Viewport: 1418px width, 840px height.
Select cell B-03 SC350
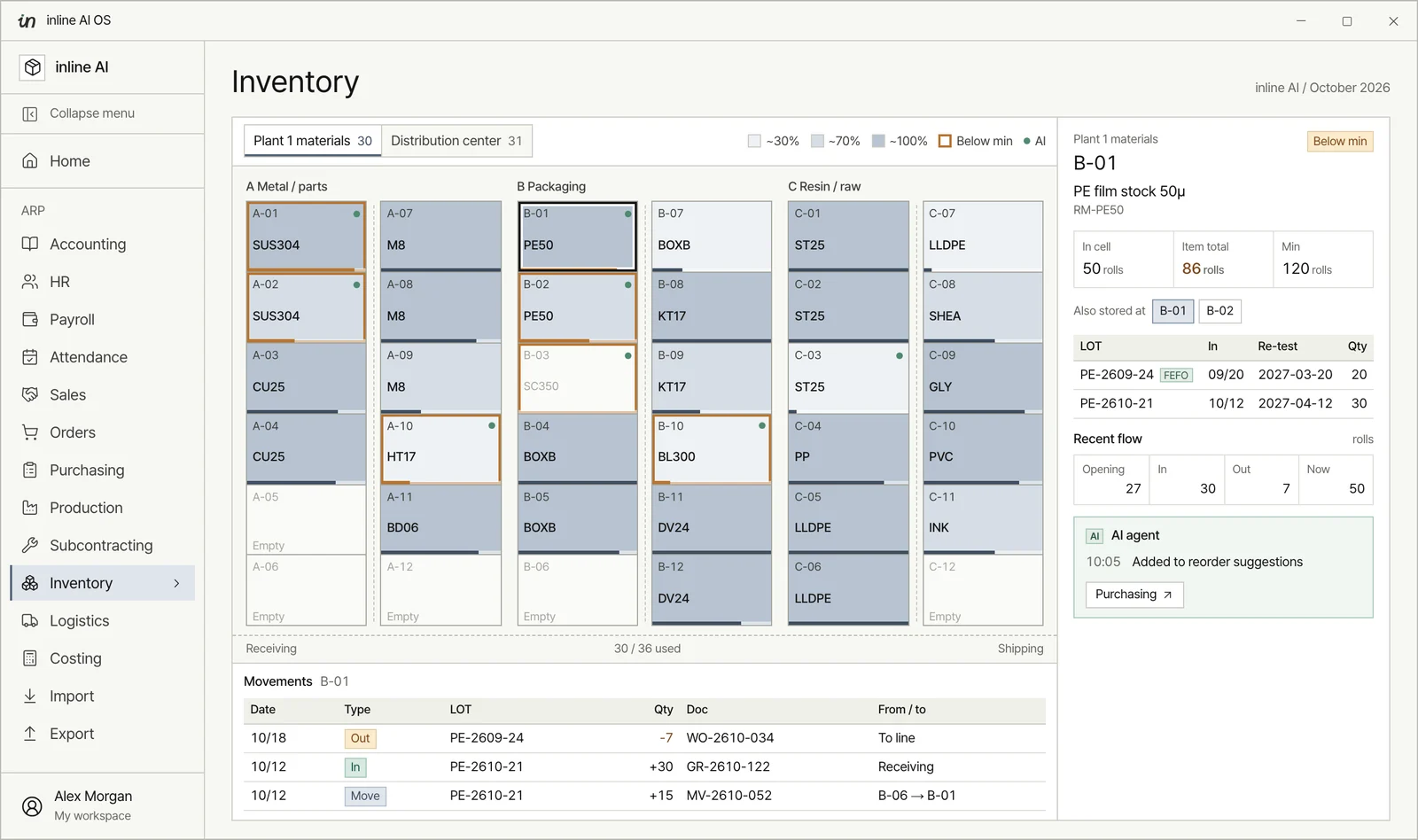click(577, 378)
